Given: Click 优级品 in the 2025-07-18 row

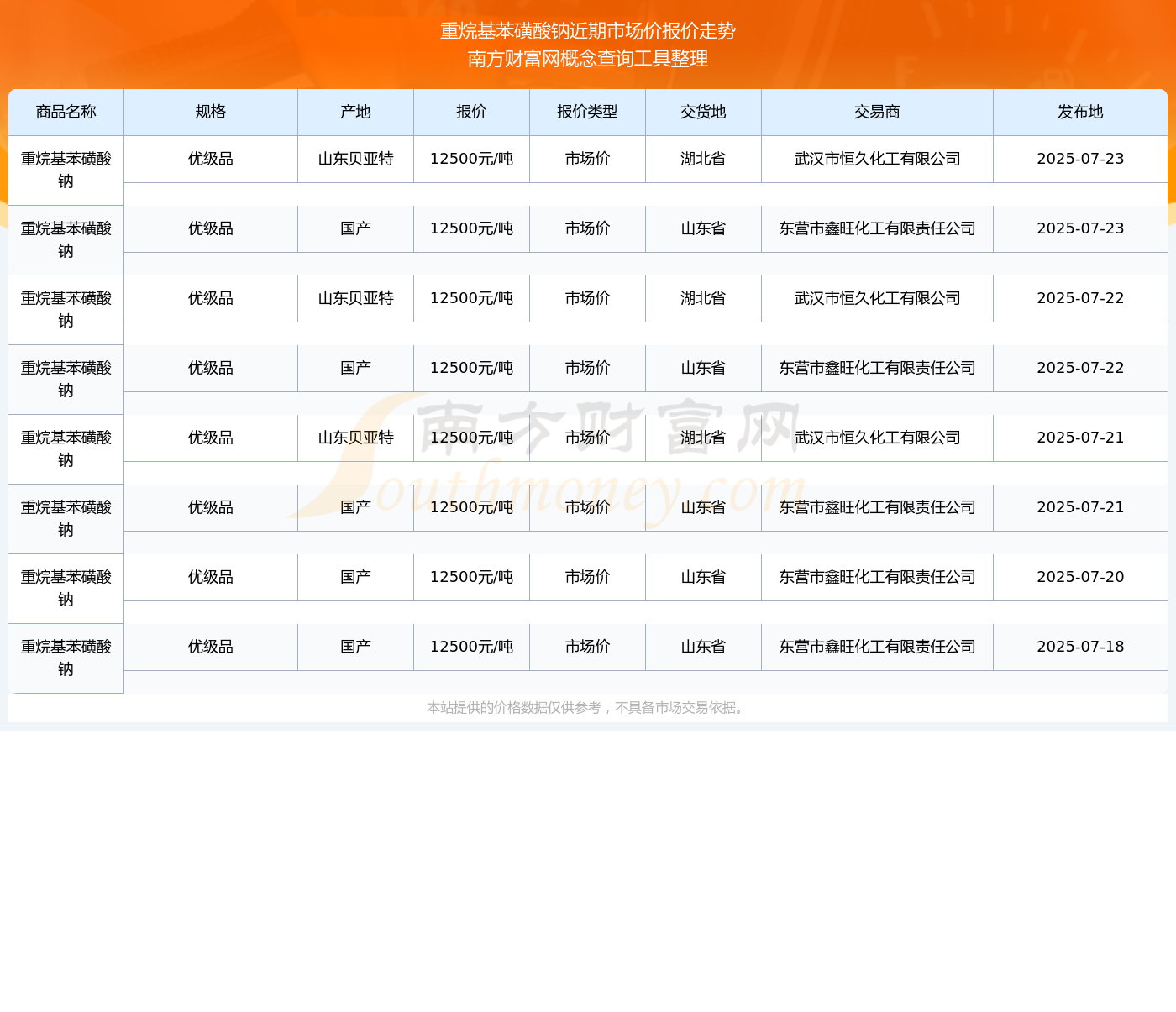Looking at the screenshot, I should click(x=211, y=647).
